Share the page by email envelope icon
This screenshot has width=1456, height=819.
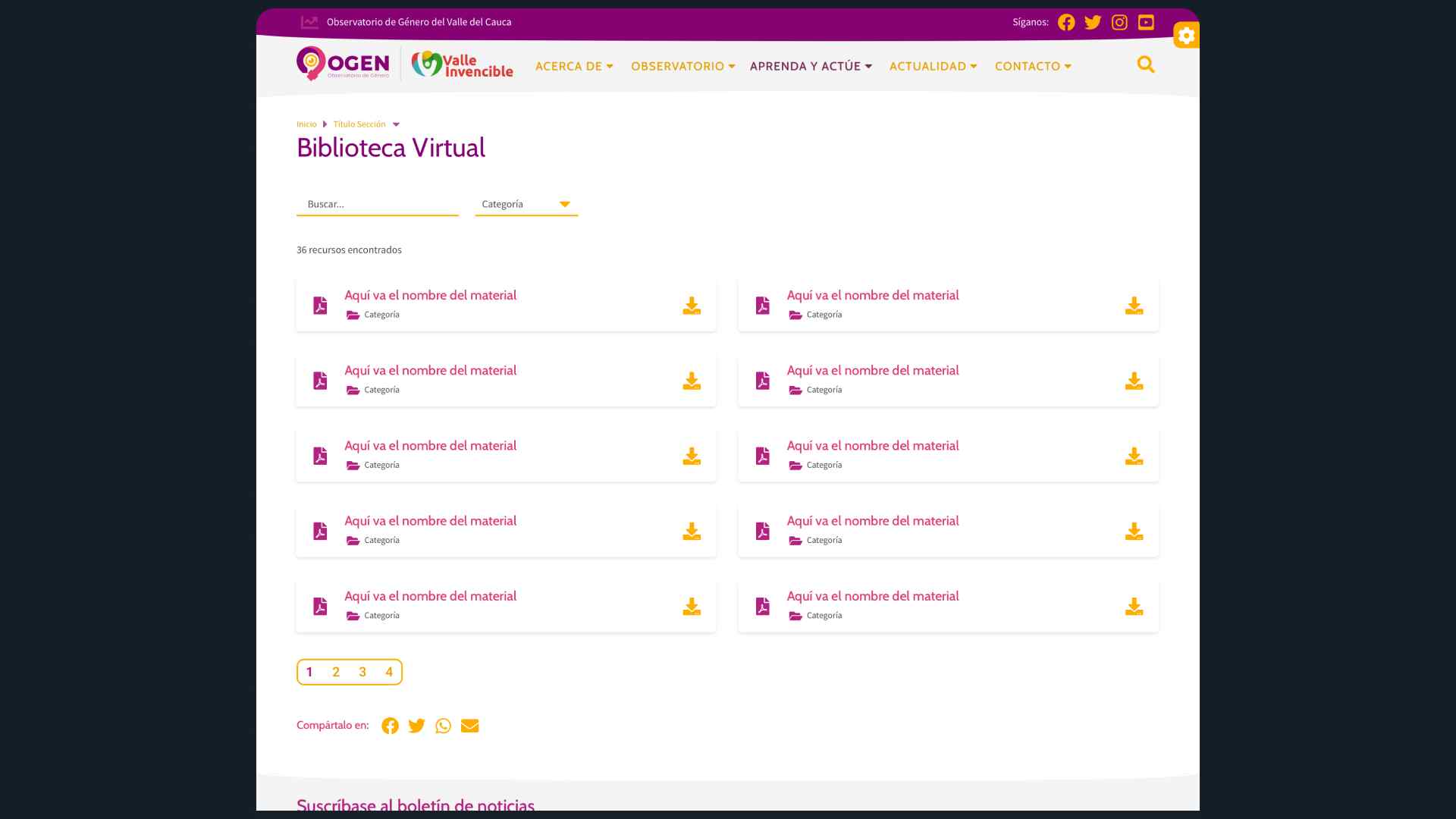[x=469, y=726]
